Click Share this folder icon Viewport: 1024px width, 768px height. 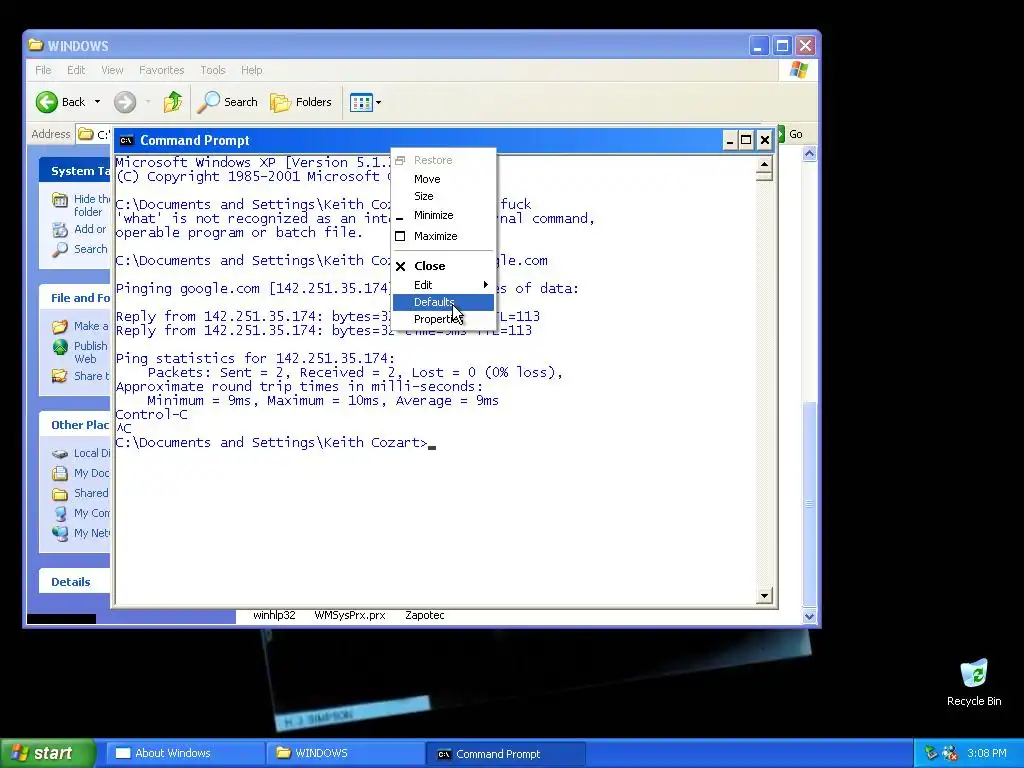(x=59, y=376)
